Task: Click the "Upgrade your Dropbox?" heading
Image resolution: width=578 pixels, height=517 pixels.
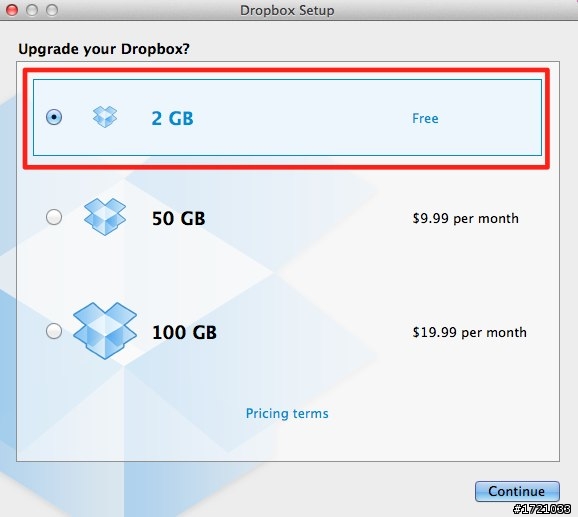Action: (104, 49)
